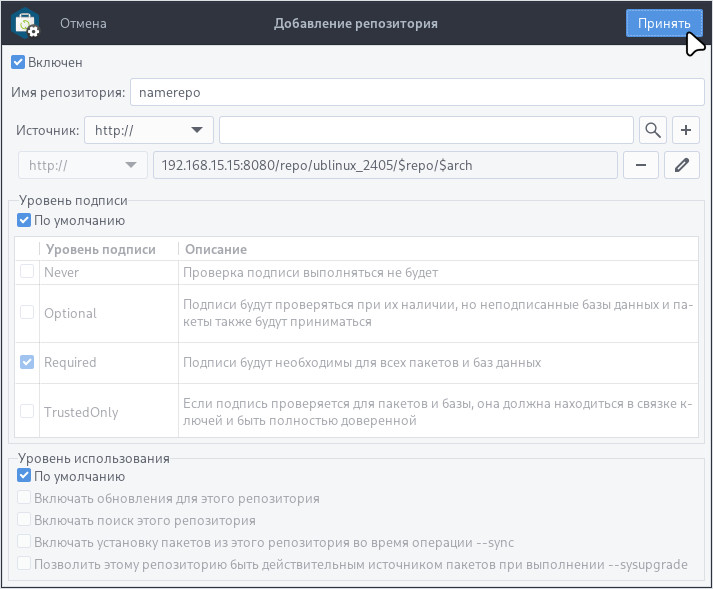Click the Описание column header
The width and height of the screenshot is (713, 589).
[216, 249]
